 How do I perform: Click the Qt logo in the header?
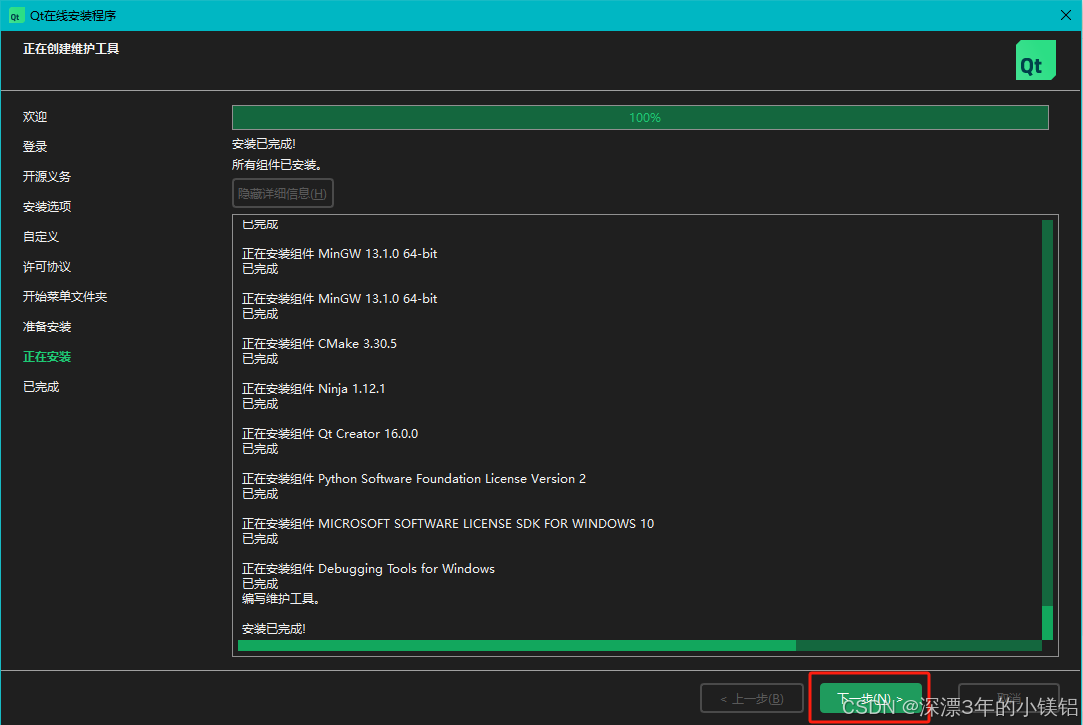(x=1035, y=60)
